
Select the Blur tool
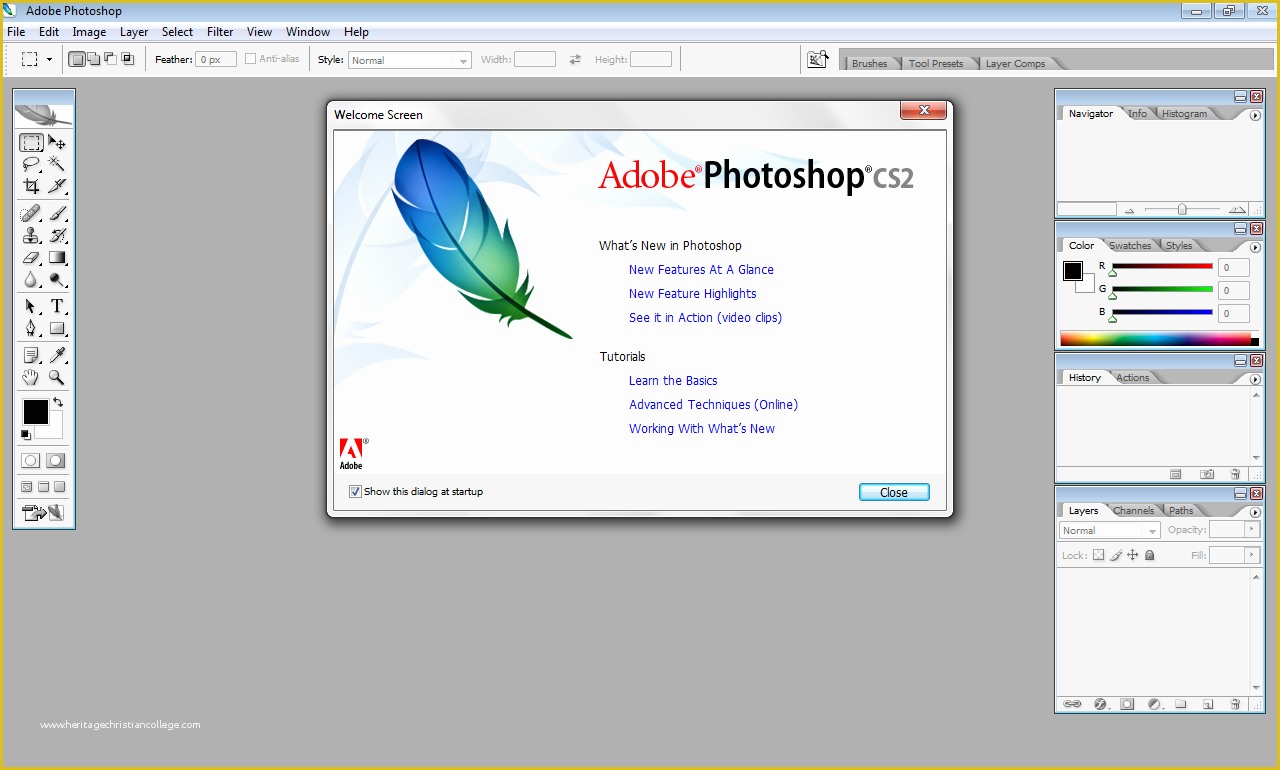(x=31, y=280)
